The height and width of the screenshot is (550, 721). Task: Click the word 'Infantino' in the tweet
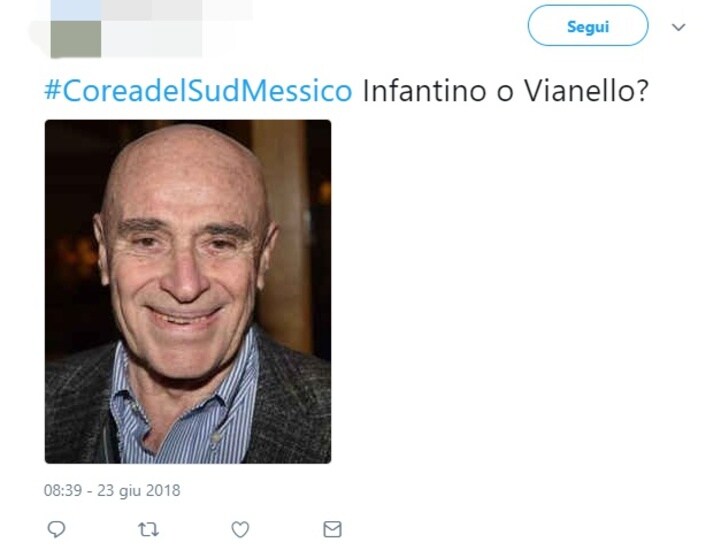coord(424,91)
